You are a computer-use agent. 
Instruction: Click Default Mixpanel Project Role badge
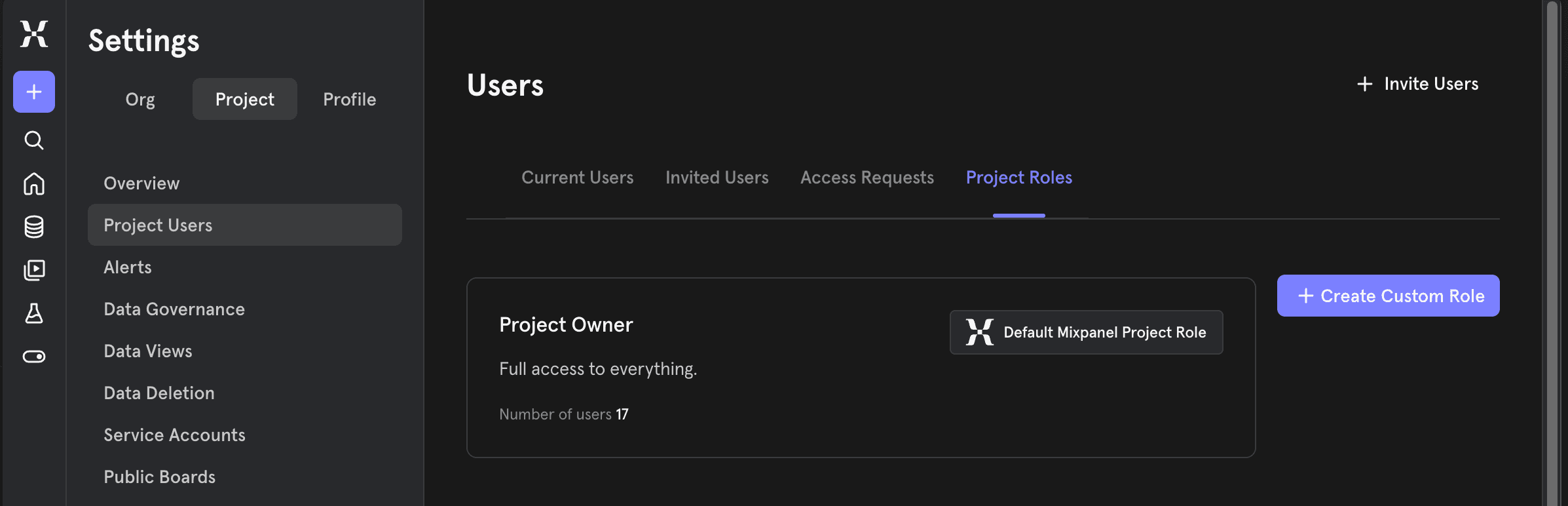click(1086, 332)
